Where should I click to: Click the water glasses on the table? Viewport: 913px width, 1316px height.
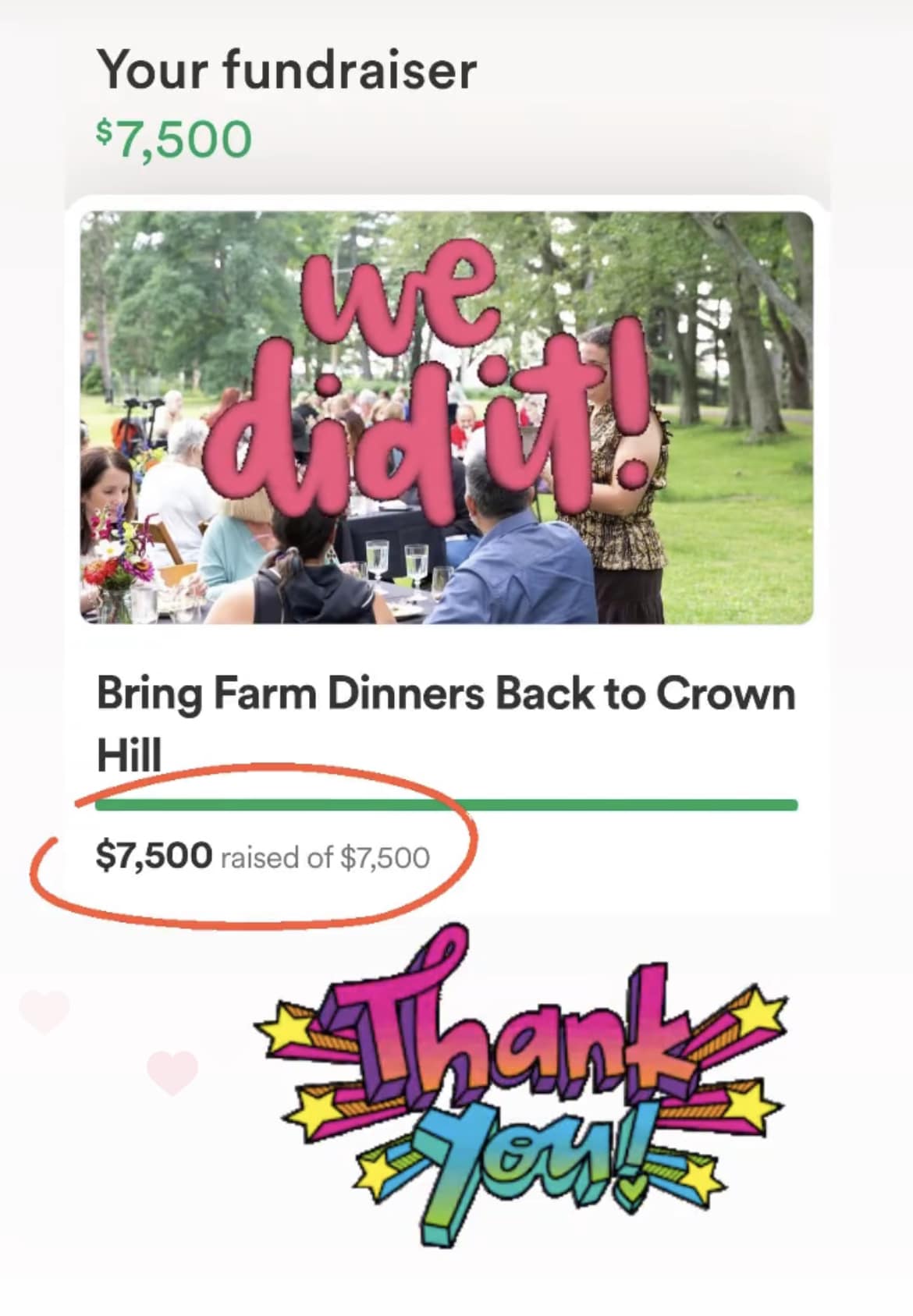tap(398, 562)
